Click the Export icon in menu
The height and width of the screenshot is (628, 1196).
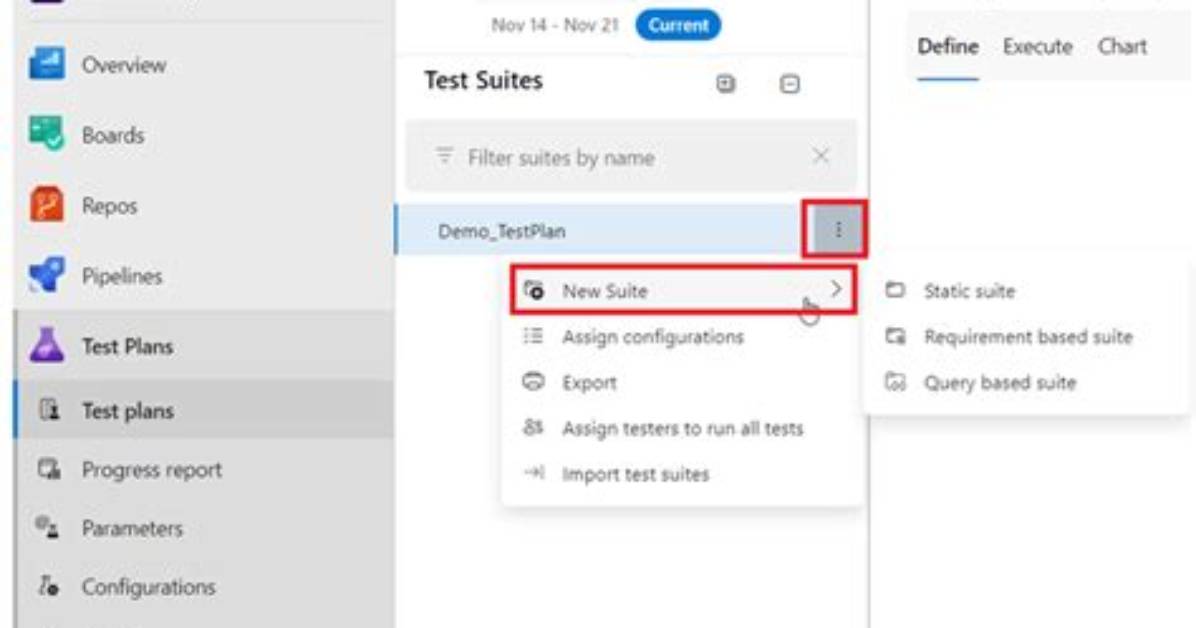(533, 382)
